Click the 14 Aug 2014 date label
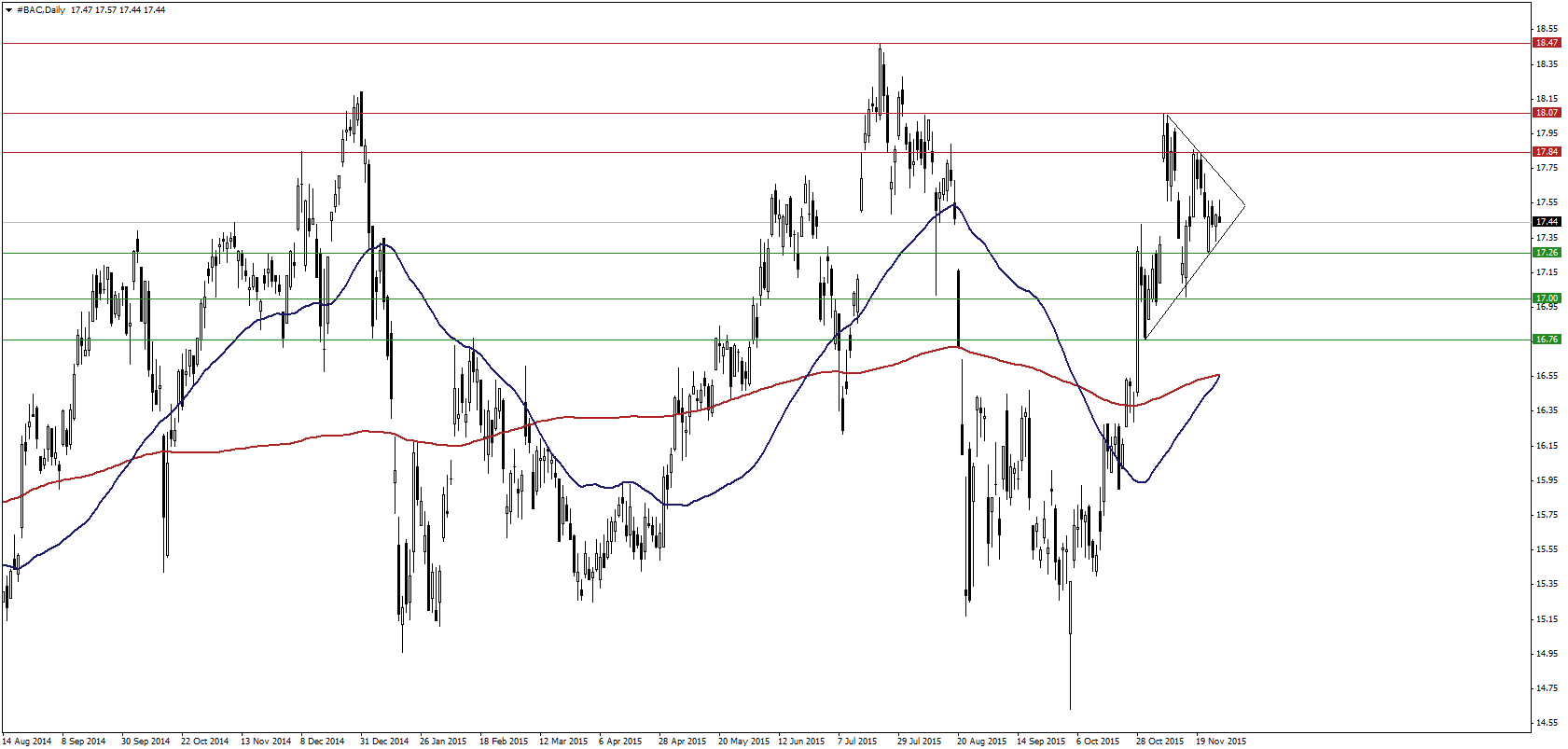The height and width of the screenshot is (749, 1568). [27, 742]
